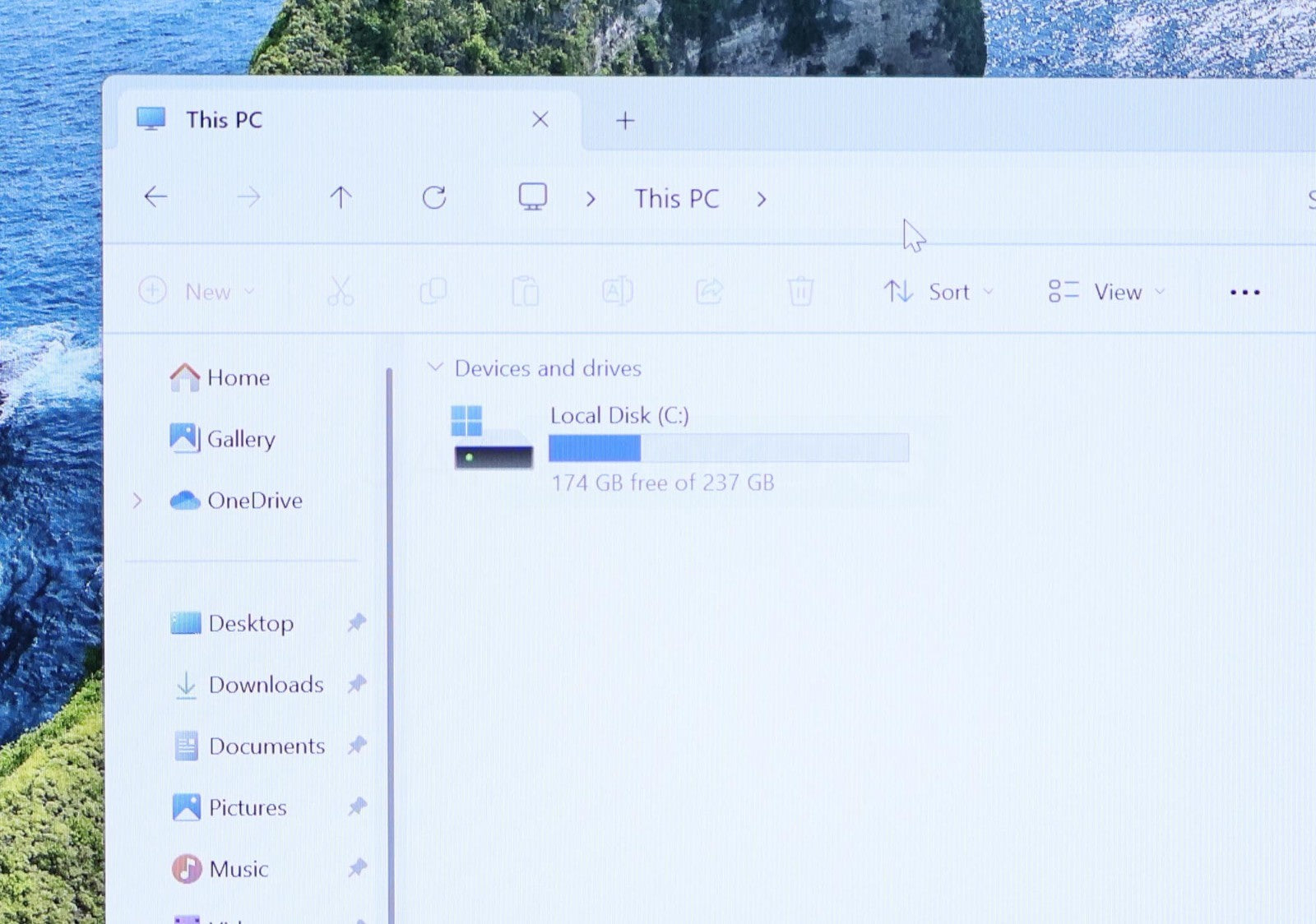Image resolution: width=1316 pixels, height=924 pixels.
Task: Click the Delete trash icon
Action: pos(800,292)
